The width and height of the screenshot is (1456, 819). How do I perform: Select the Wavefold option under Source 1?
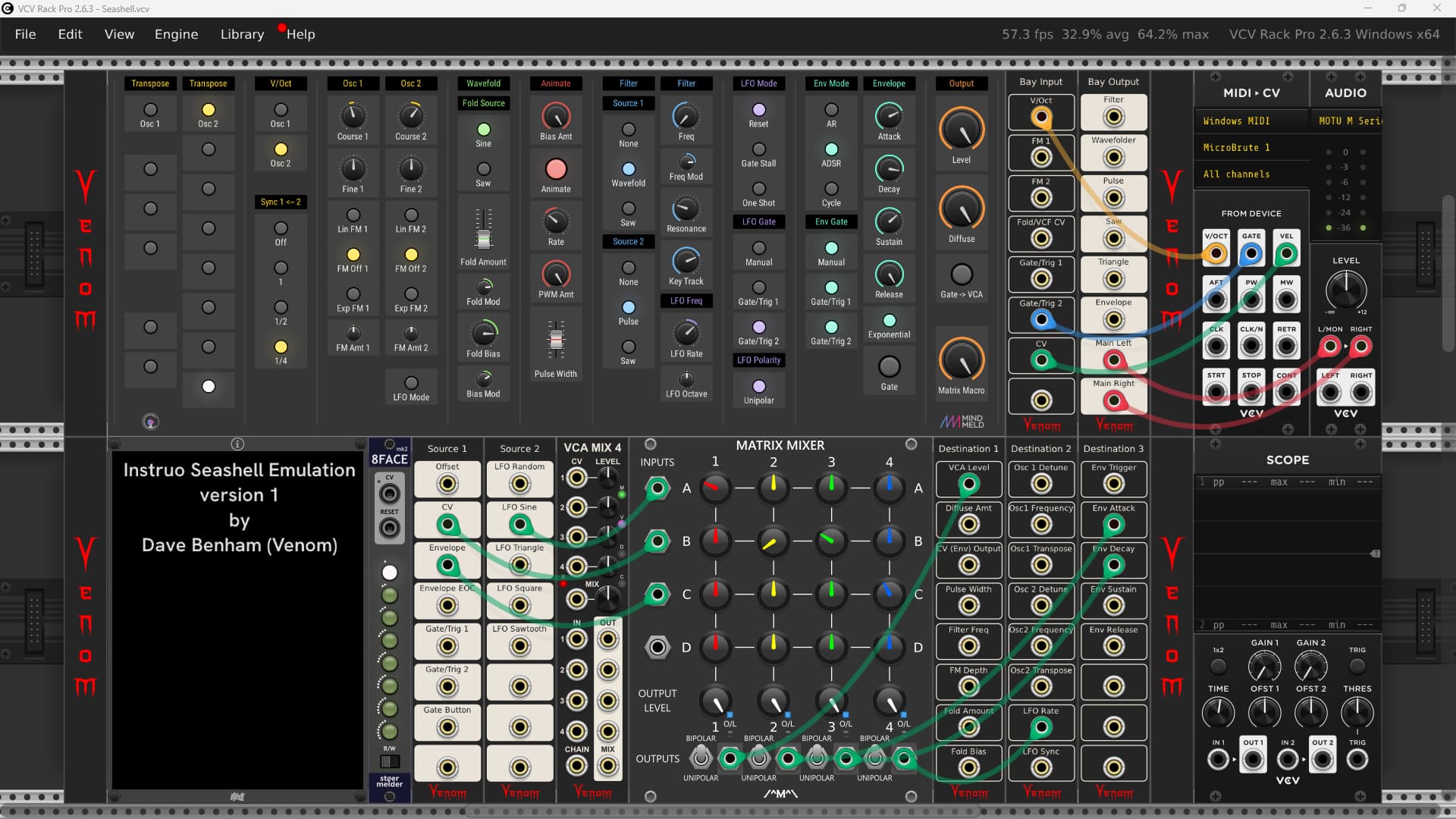[x=628, y=169]
